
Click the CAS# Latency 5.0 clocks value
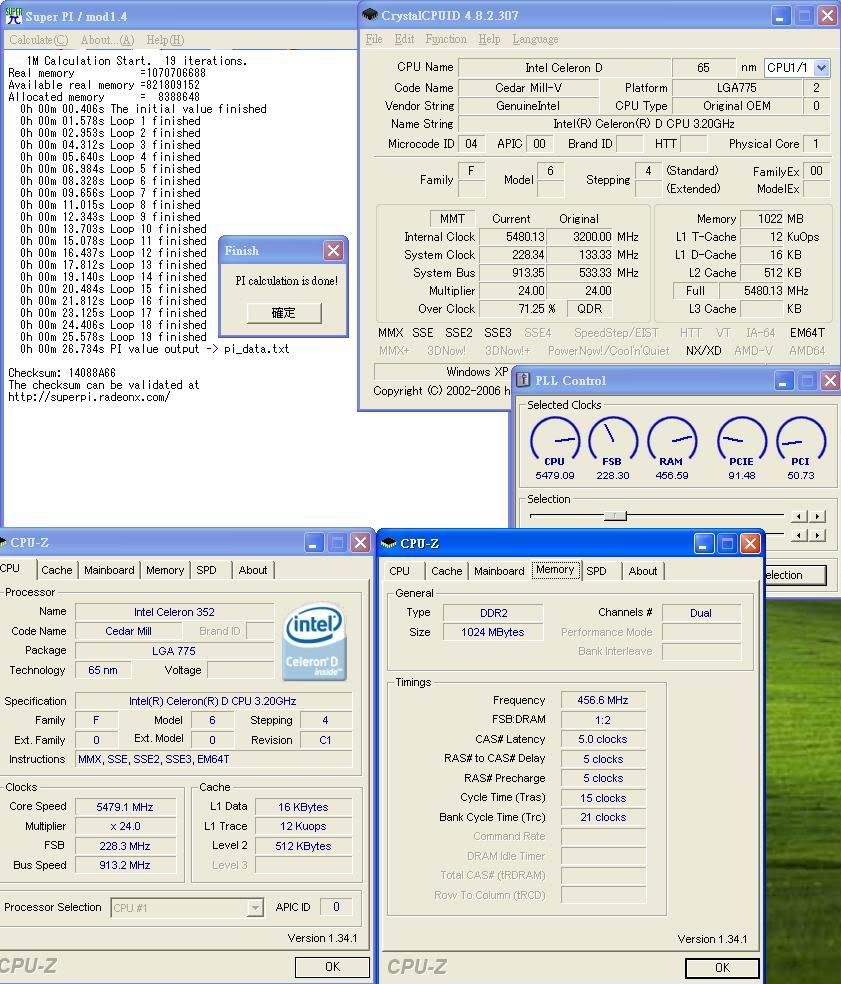click(x=603, y=739)
